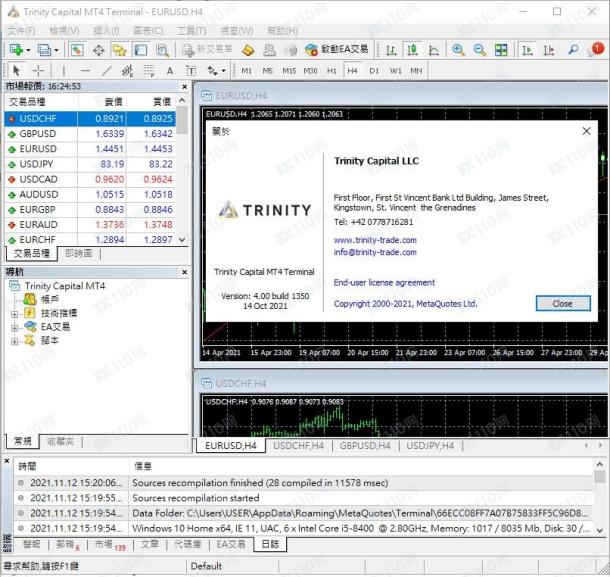Open the arrows objects dropdown
Screen dimensions: 610x577
click(x=224, y=71)
